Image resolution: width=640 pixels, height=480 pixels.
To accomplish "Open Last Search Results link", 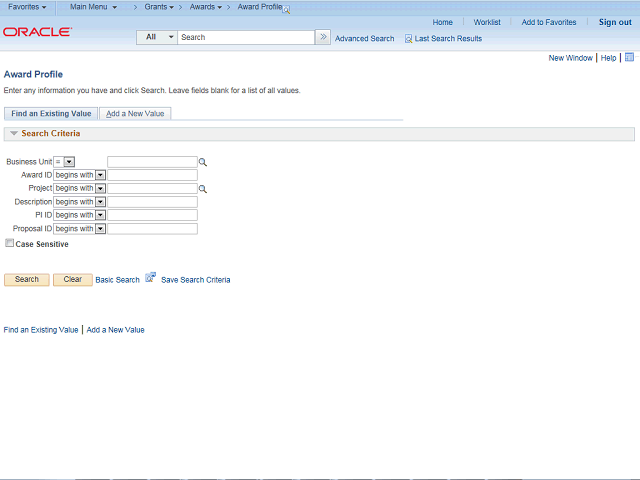I will 448,39.
